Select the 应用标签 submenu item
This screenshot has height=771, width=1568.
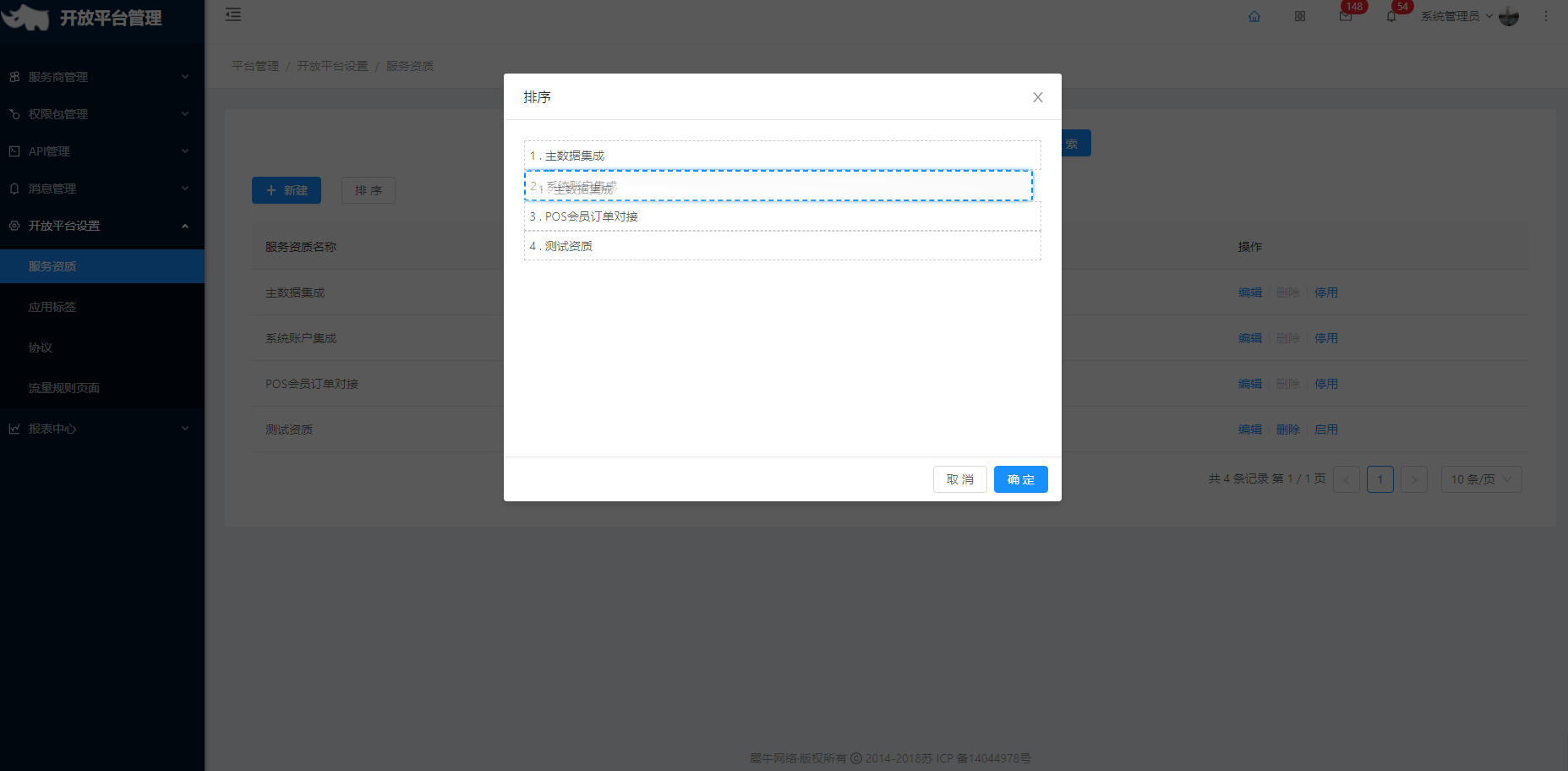click(x=102, y=307)
